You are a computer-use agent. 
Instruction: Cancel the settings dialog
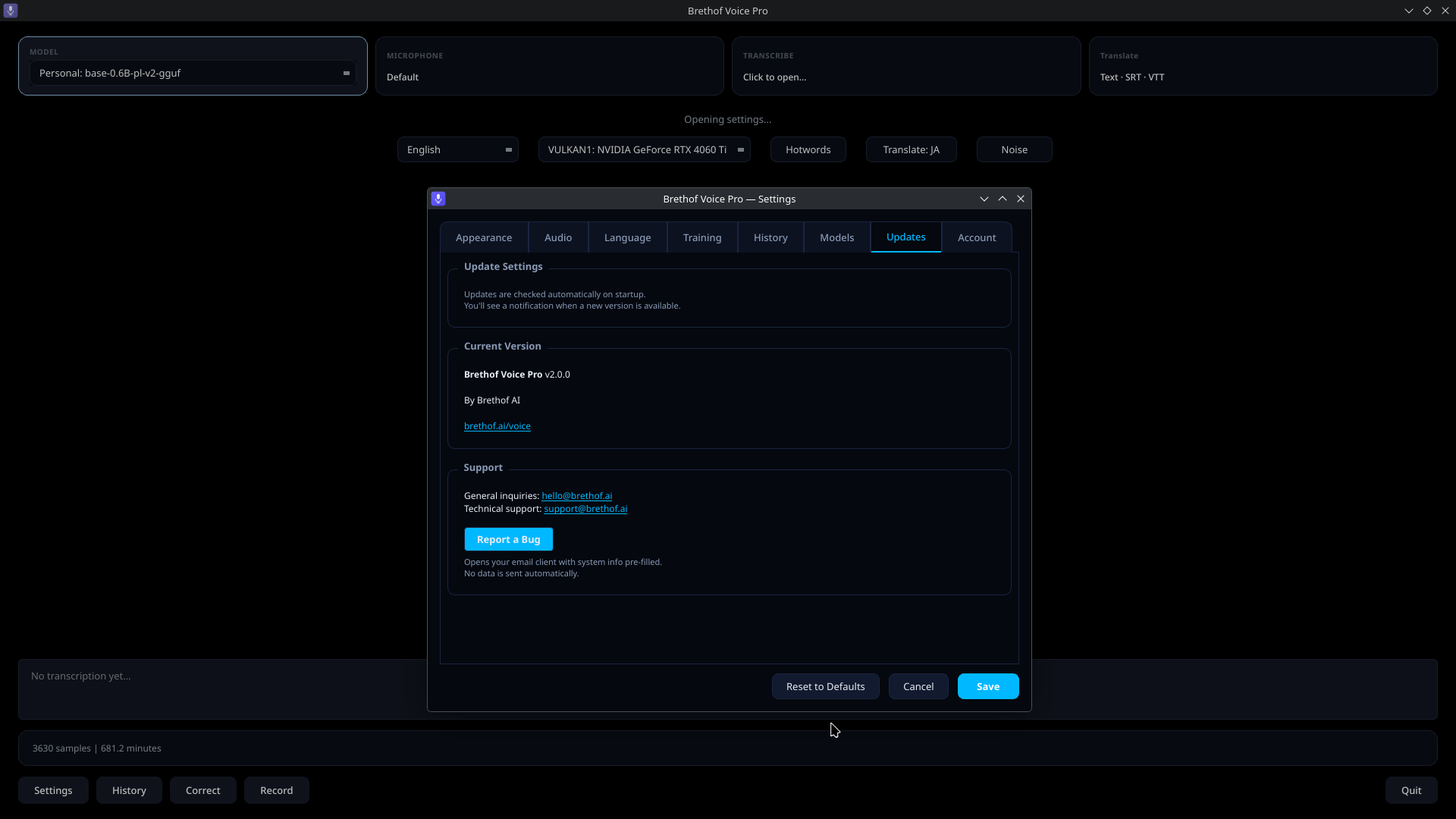pyautogui.click(x=918, y=686)
